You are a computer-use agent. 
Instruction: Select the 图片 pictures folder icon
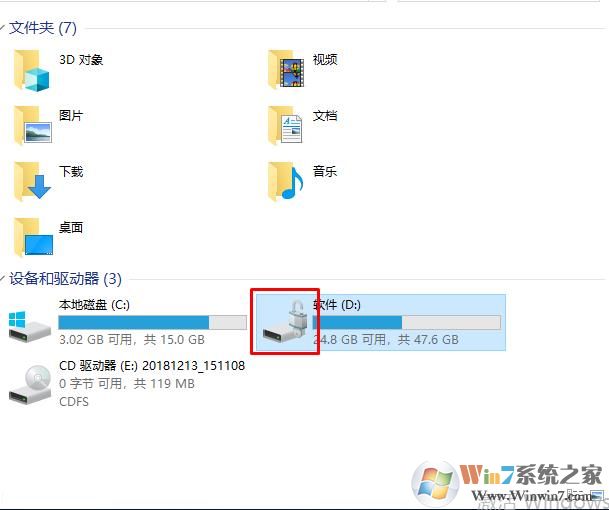[33, 125]
